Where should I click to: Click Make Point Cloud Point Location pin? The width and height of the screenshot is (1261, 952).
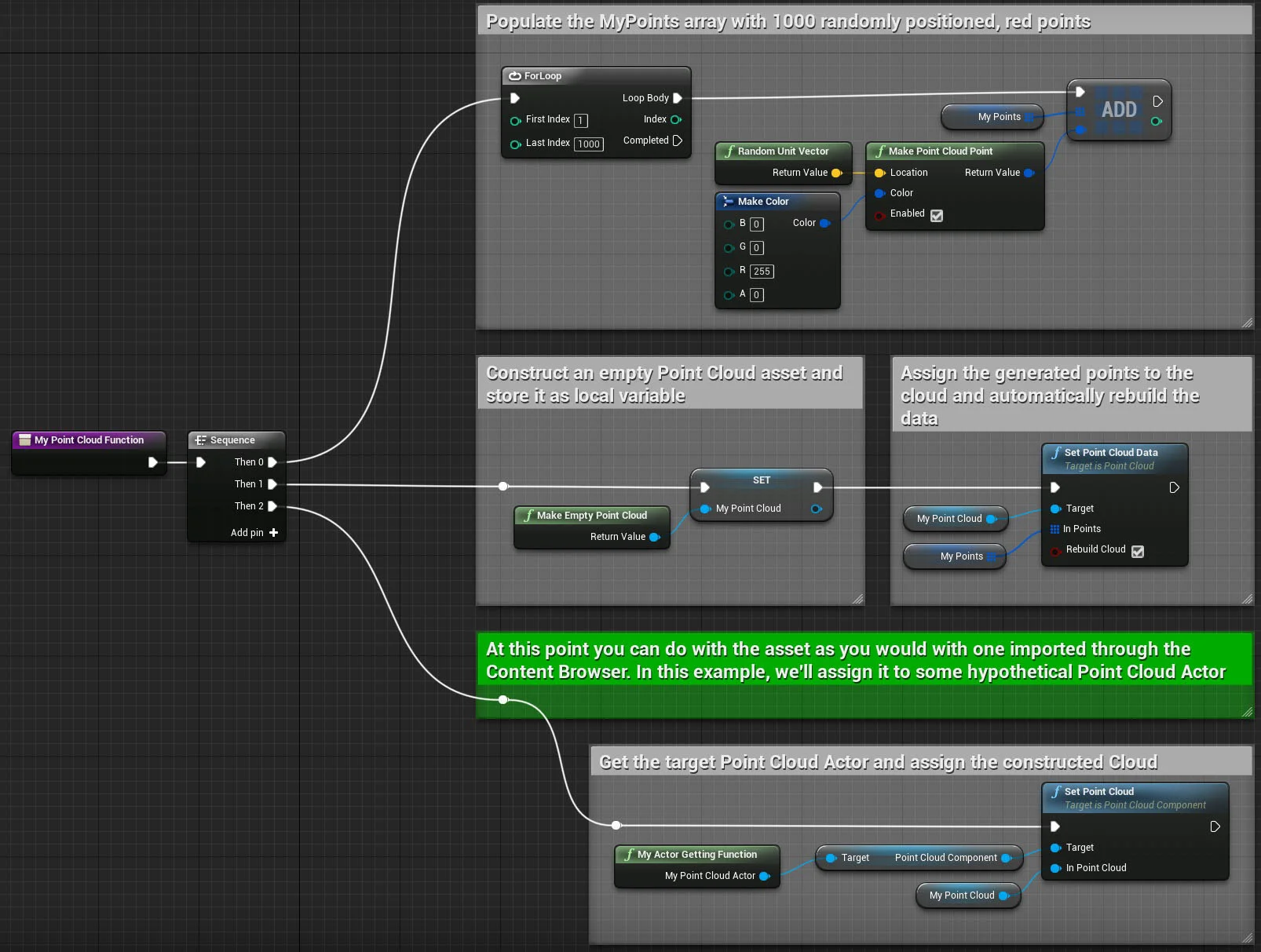point(879,173)
